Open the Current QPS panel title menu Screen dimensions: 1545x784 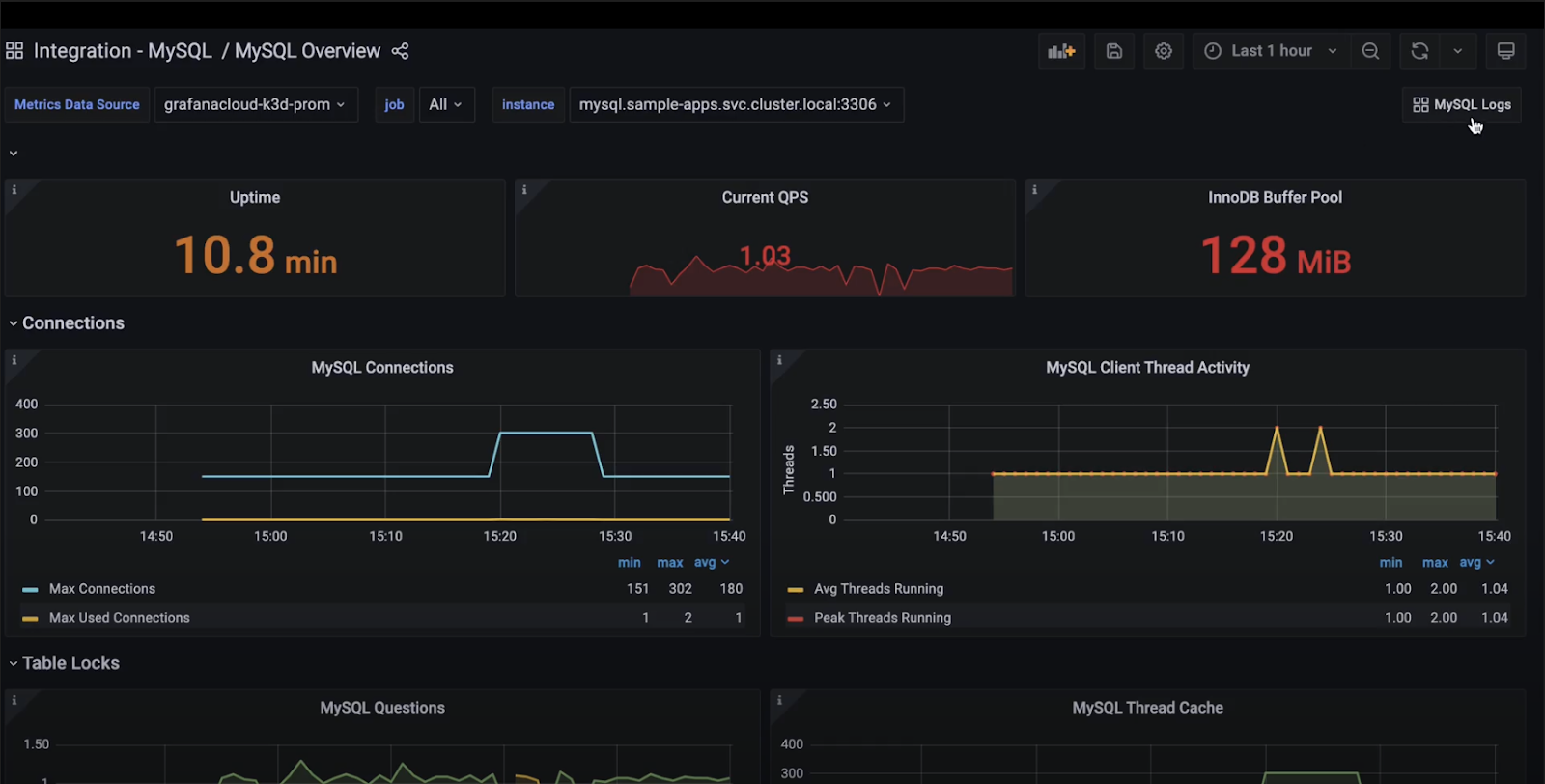pyautogui.click(x=765, y=197)
